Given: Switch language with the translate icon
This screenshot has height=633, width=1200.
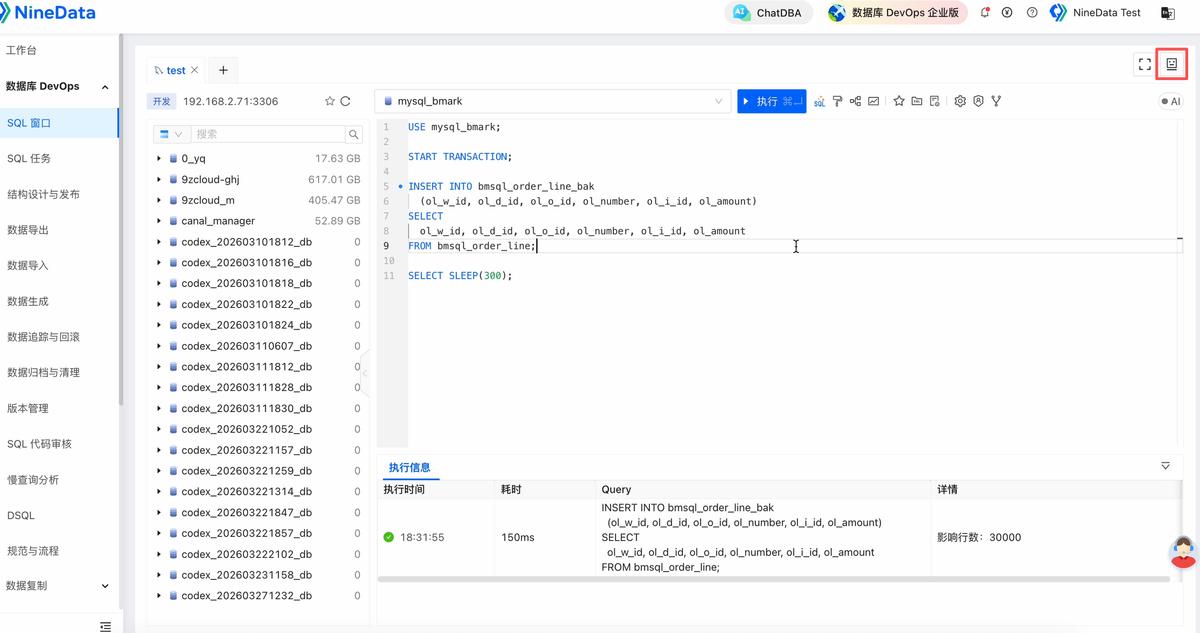Looking at the screenshot, I should (1167, 13).
